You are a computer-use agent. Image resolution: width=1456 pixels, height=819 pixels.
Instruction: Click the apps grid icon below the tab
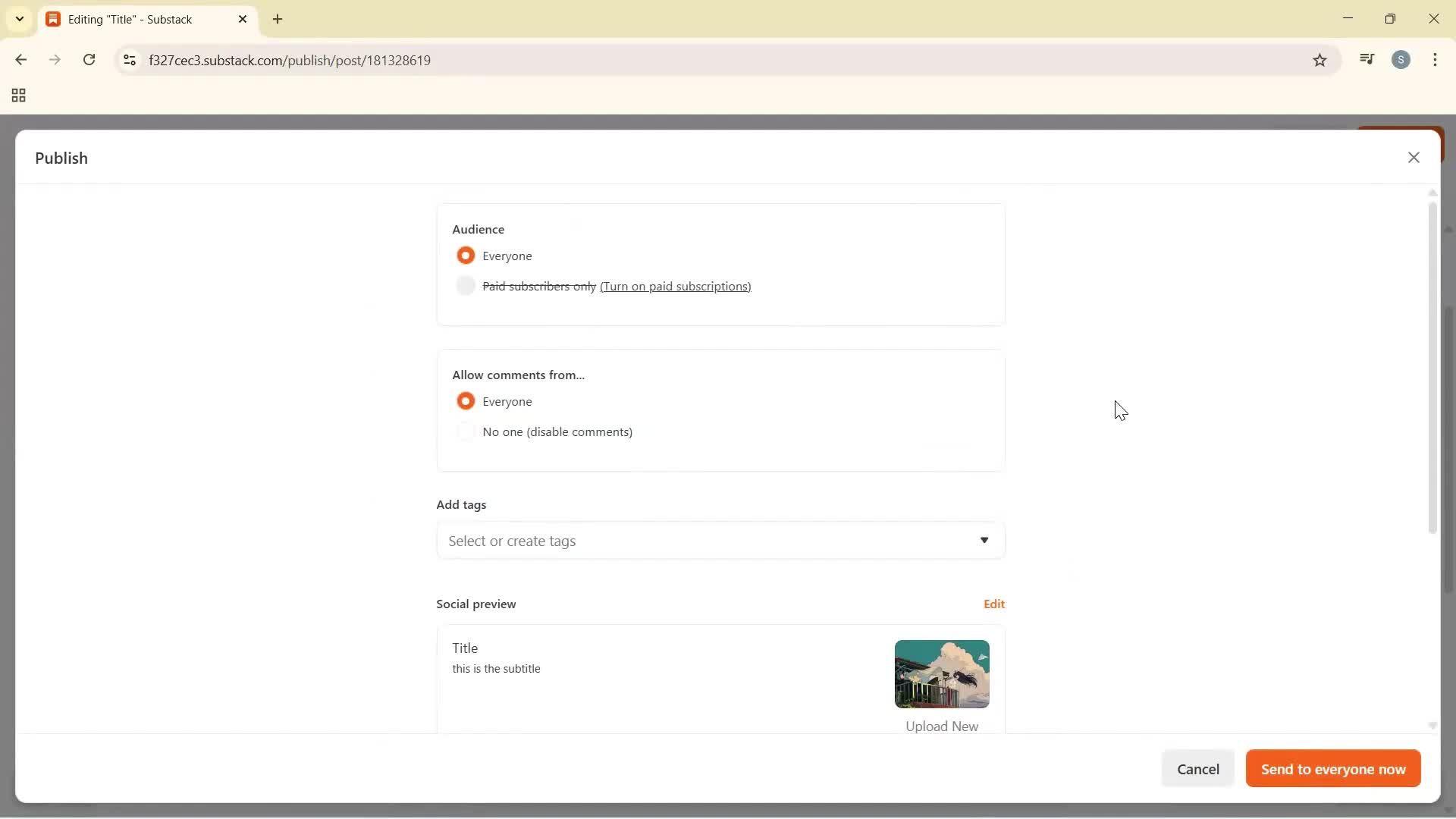click(17, 96)
